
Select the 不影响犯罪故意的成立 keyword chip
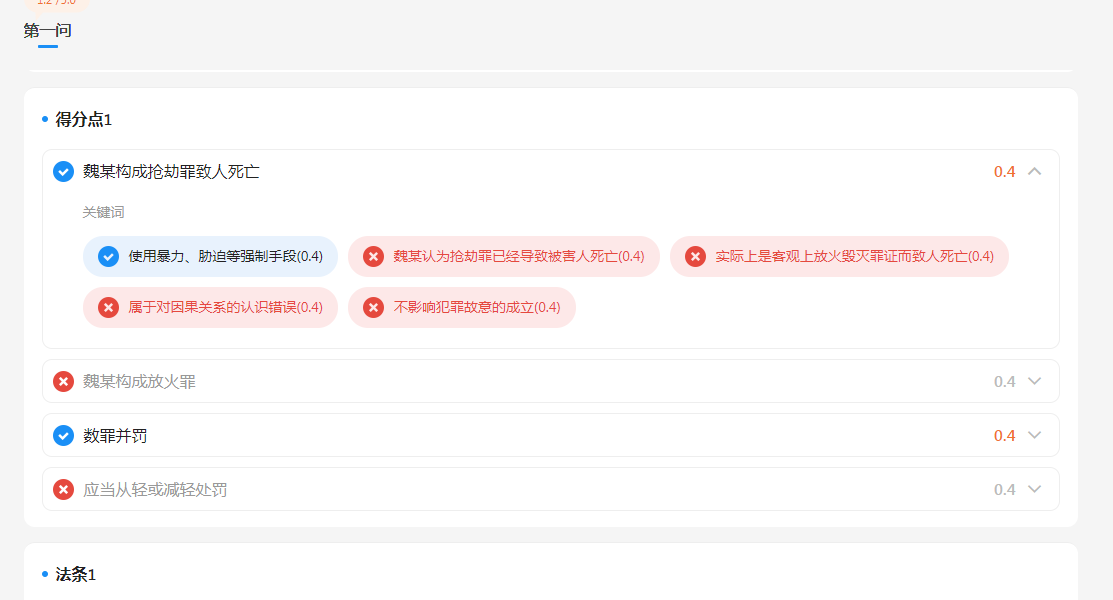pyautogui.click(x=461, y=307)
